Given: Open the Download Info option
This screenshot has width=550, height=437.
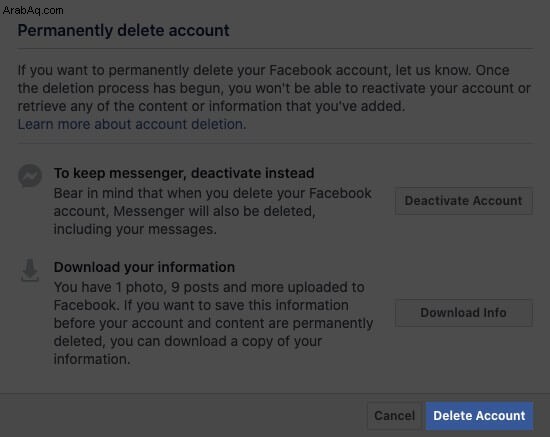Looking at the screenshot, I should pyautogui.click(x=464, y=313).
